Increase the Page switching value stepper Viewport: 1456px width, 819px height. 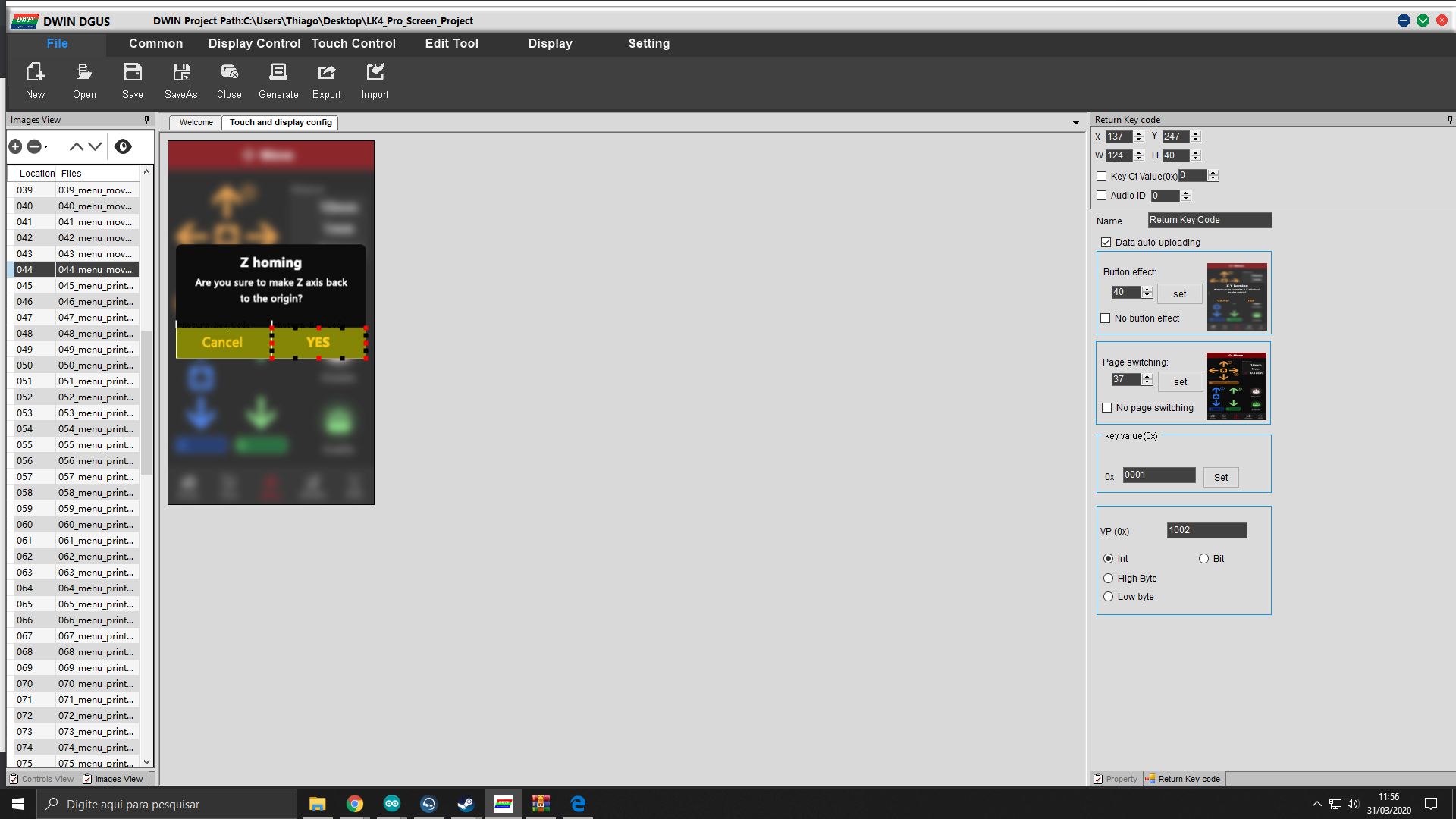[1147, 376]
